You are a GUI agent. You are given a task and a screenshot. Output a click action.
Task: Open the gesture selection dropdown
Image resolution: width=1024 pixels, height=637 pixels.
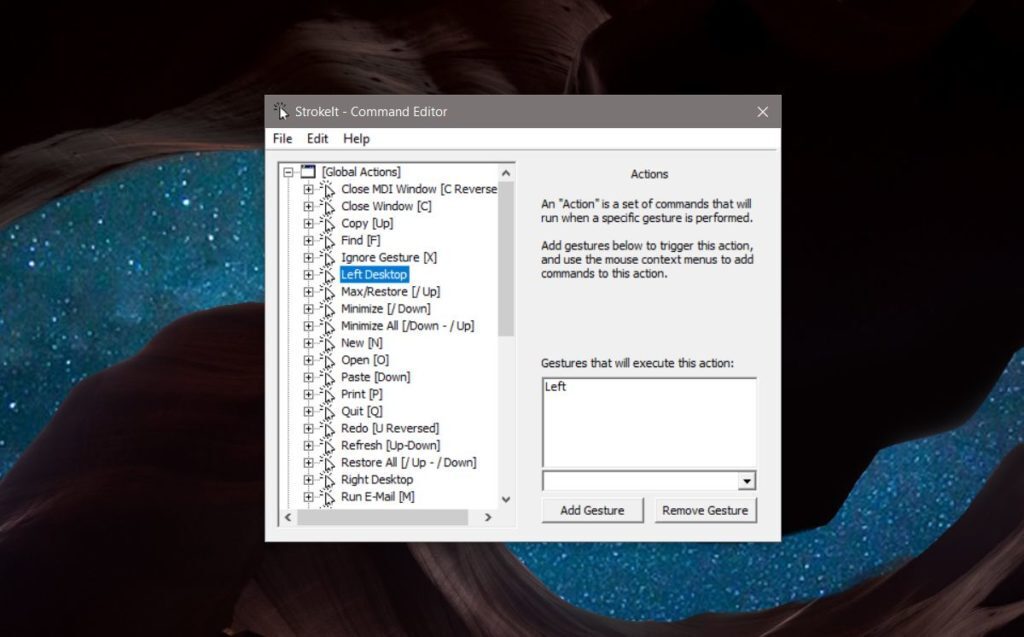tap(745, 481)
